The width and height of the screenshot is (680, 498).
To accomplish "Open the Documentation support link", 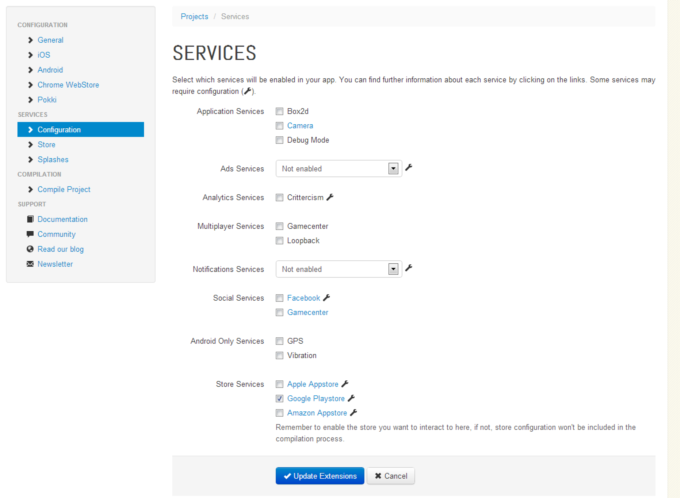I will click(62, 220).
